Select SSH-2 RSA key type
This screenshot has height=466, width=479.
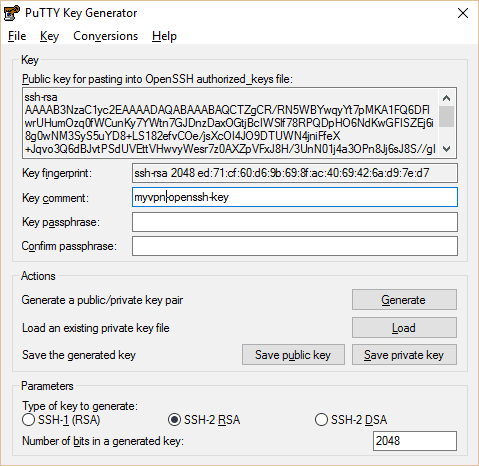204,420
